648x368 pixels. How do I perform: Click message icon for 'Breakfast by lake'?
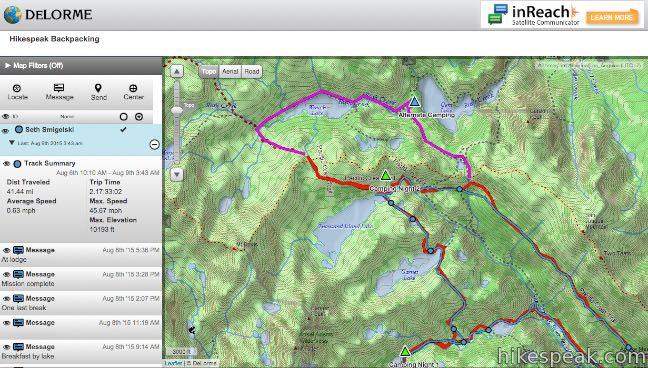[18, 347]
